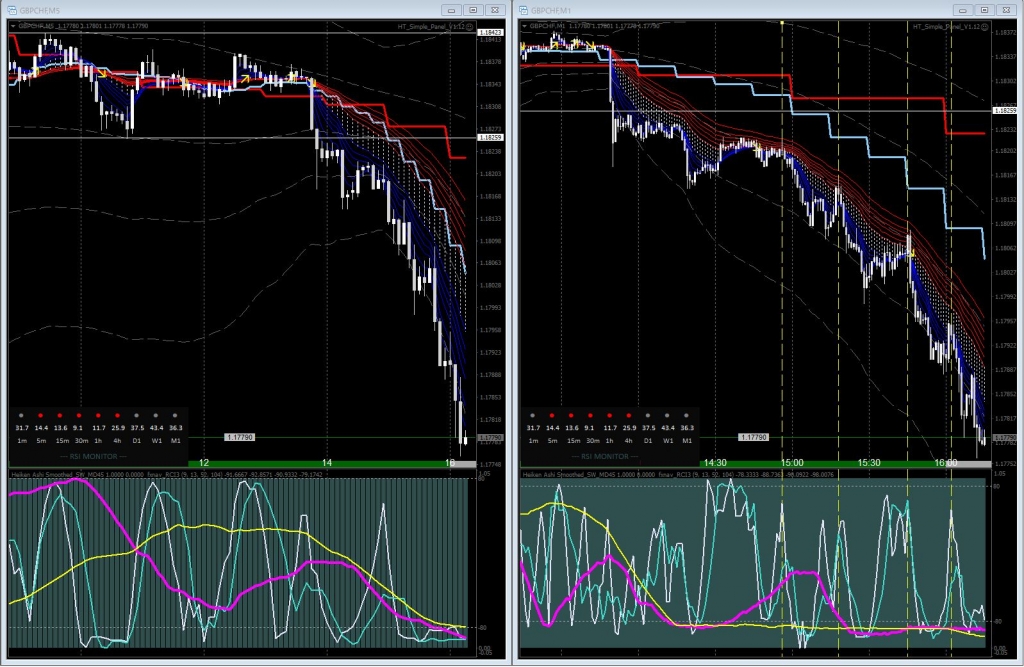Select the 1h timeframe in right RSI monitor

coord(610,440)
